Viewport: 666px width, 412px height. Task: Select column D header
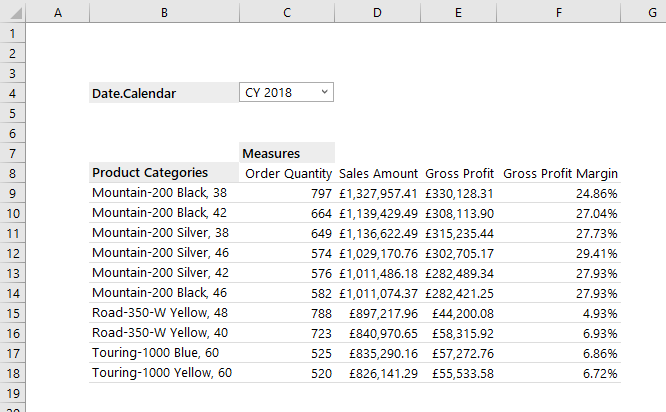[x=377, y=11]
